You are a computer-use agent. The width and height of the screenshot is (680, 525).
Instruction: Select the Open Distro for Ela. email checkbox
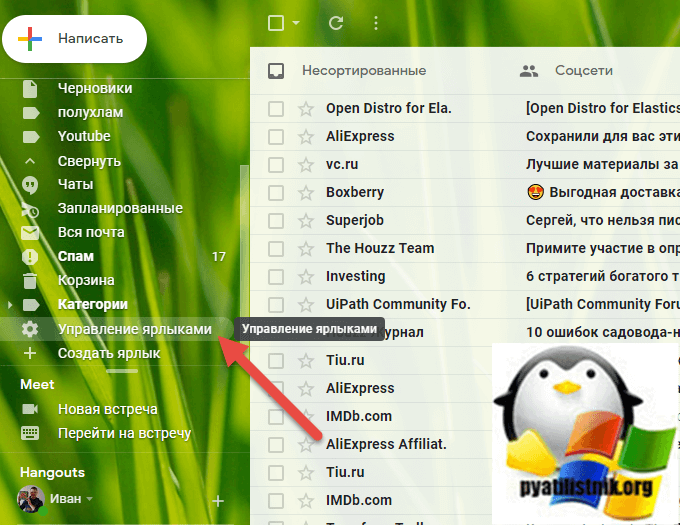click(x=276, y=109)
